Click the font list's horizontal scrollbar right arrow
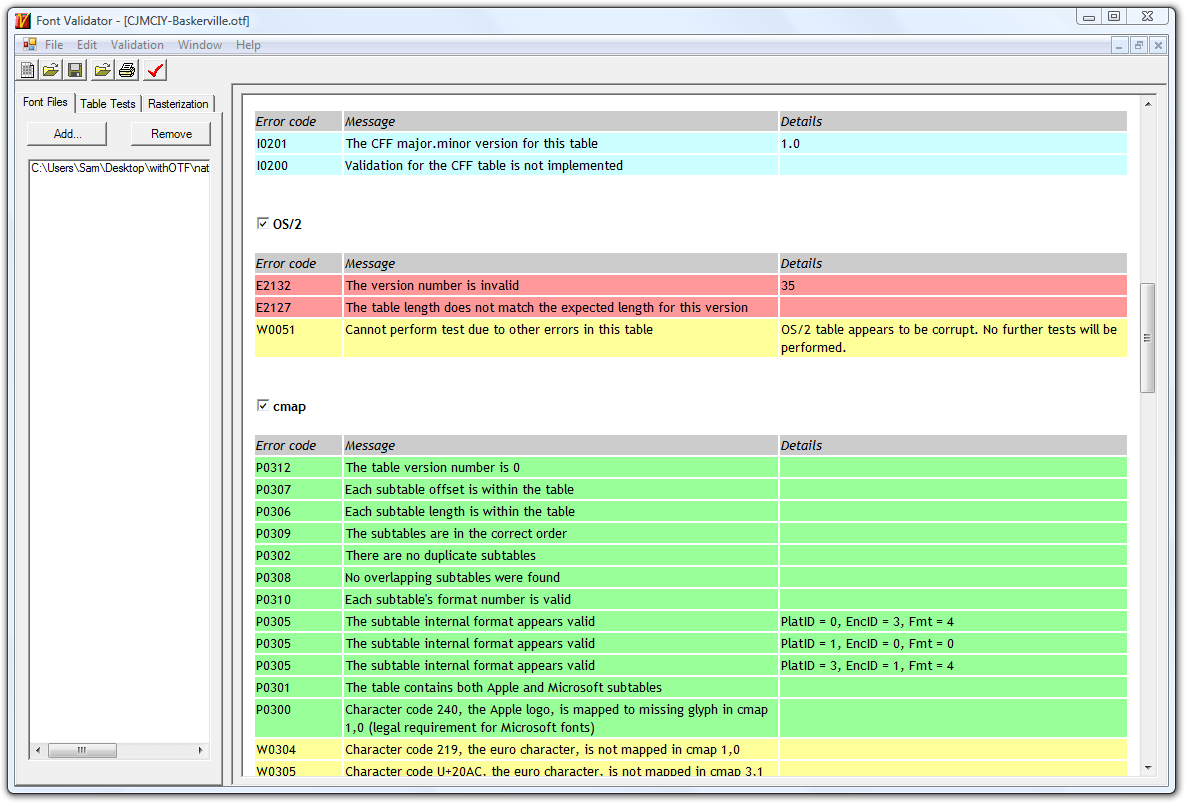Image resolution: width=1185 pixels, height=803 pixels. 201,750
